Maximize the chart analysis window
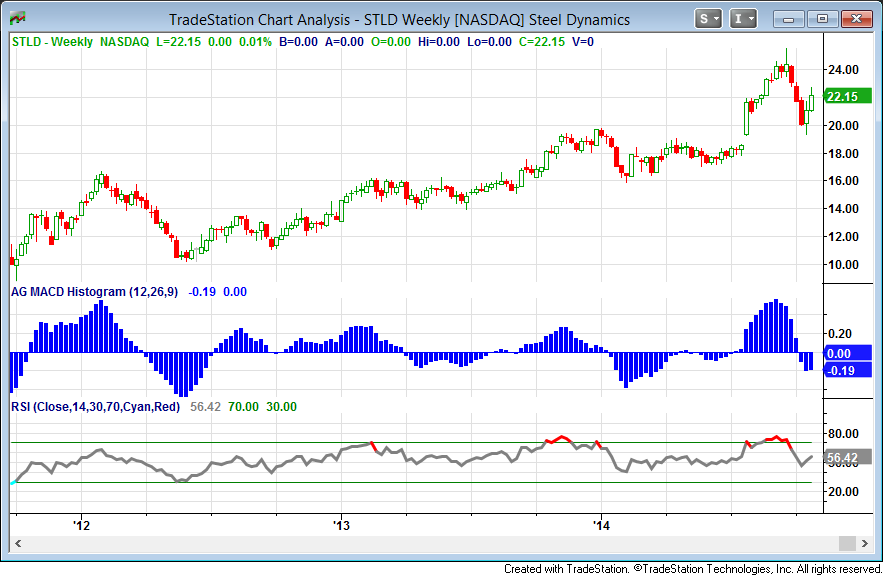The image size is (883, 575). (823, 19)
